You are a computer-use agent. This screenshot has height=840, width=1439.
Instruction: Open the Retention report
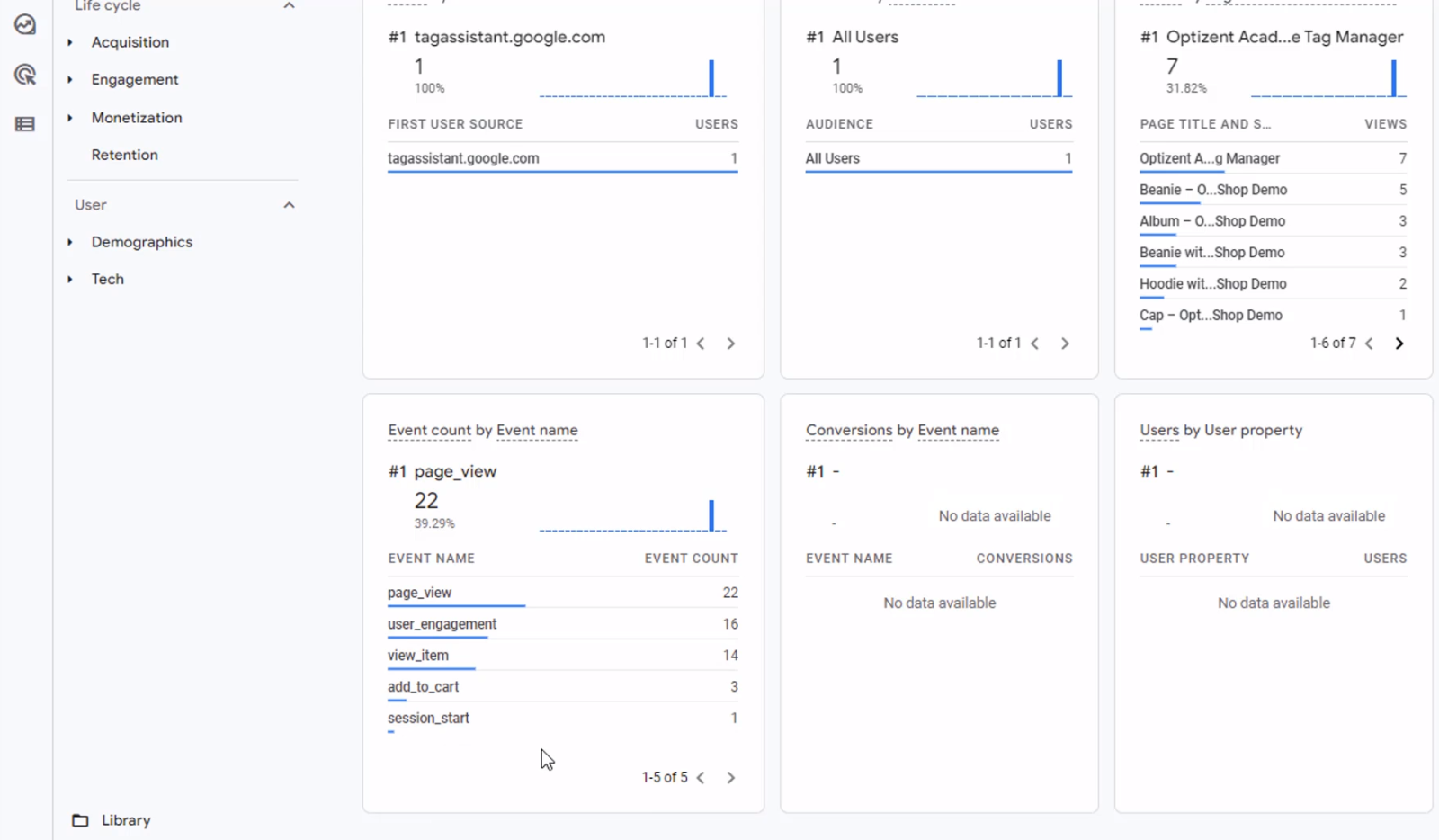pyautogui.click(x=124, y=155)
